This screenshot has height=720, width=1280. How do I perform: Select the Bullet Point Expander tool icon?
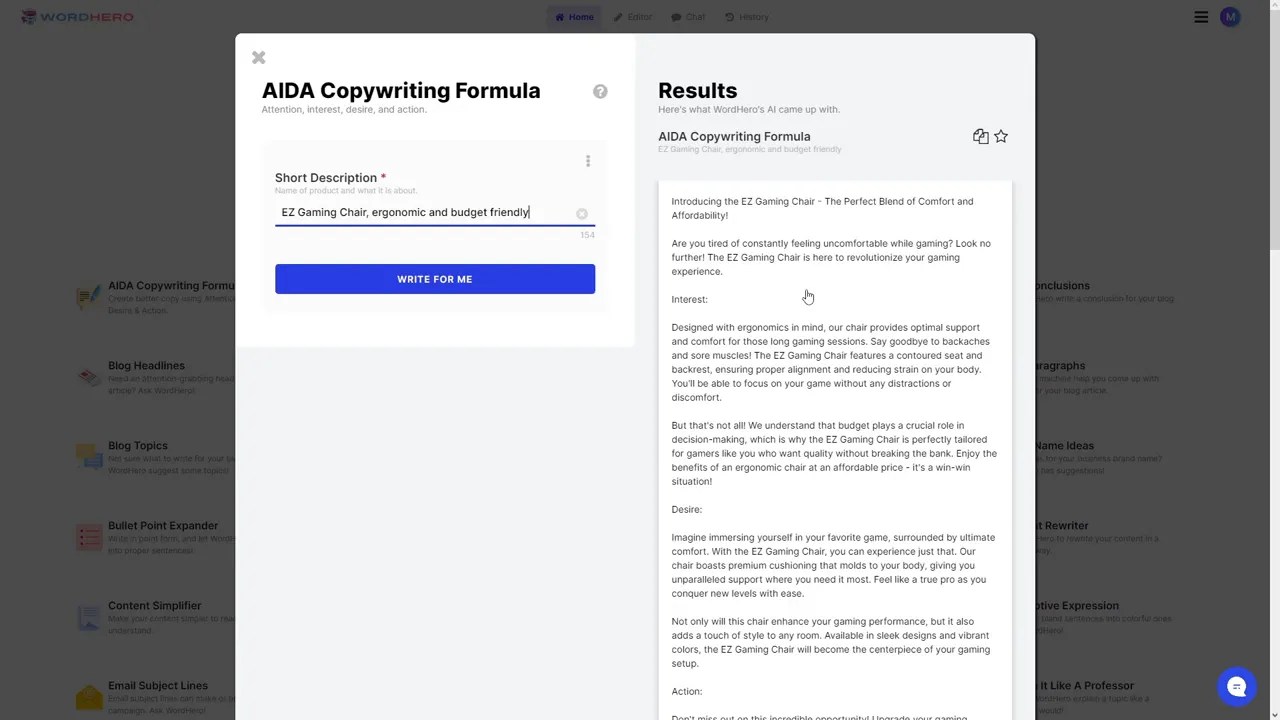click(x=88, y=538)
